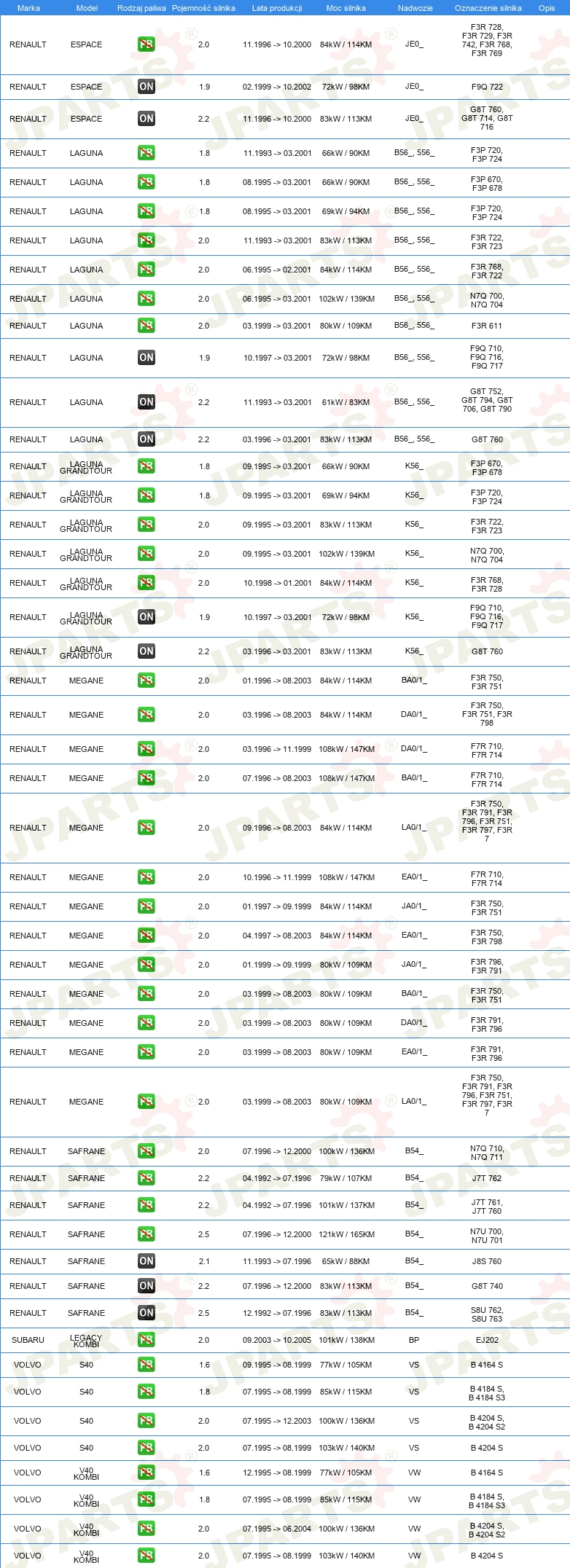This screenshot has width=570, height=1568.
Task: Click the Pojemność silnika column header
Action: point(203,8)
